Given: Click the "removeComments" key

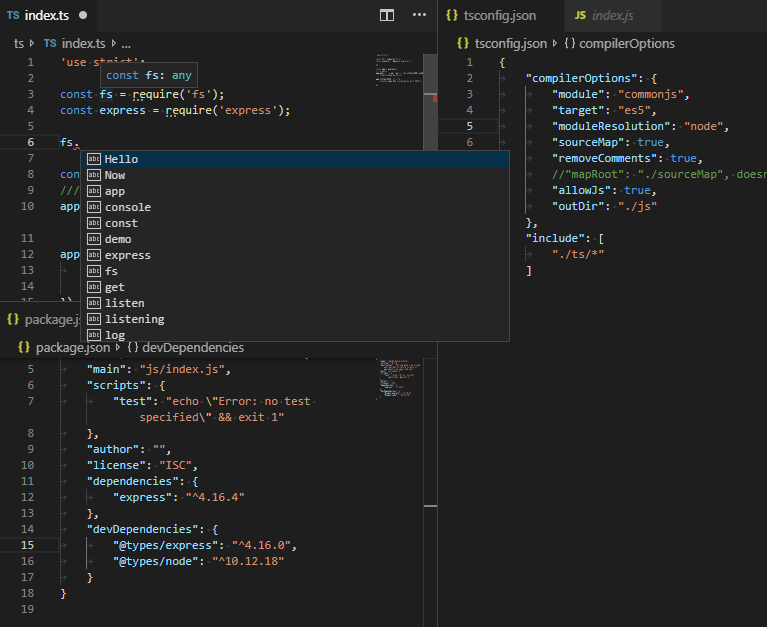Looking at the screenshot, I should click(x=605, y=158).
